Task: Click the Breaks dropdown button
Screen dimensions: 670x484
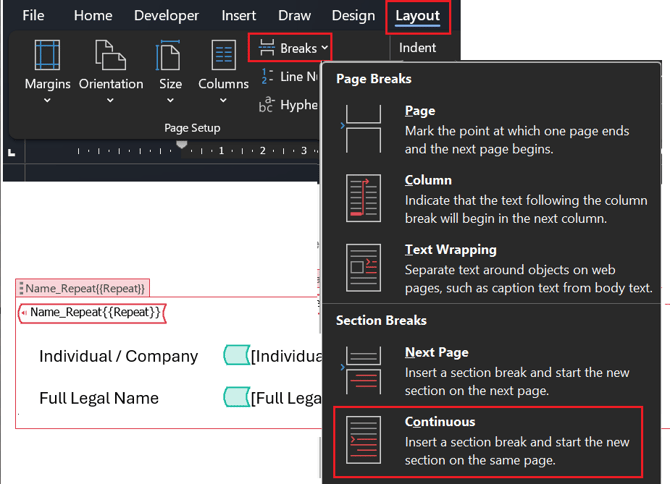Action: tap(291, 47)
